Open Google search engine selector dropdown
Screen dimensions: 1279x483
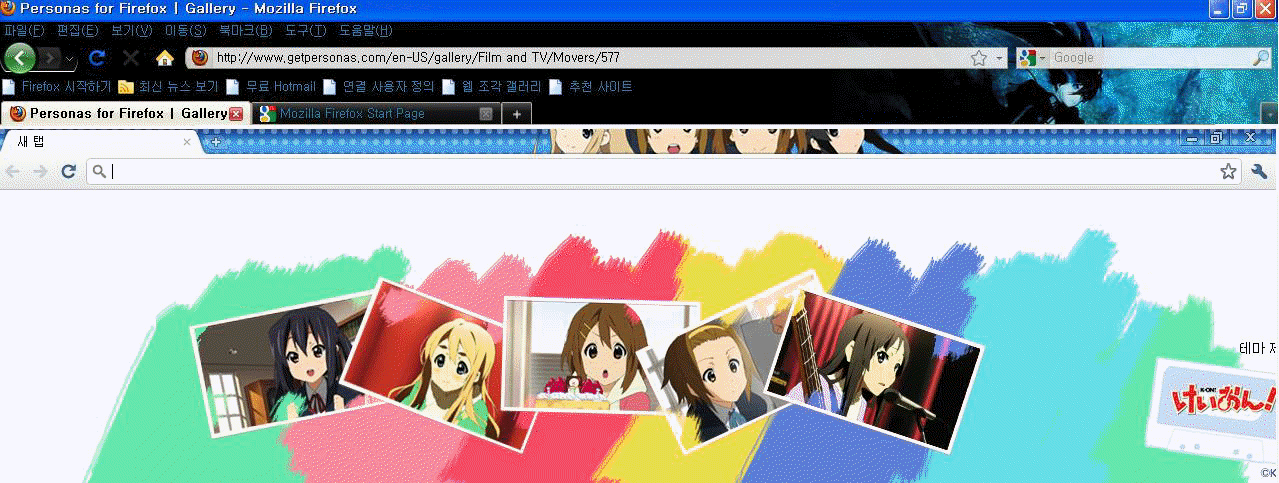point(1041,58)
